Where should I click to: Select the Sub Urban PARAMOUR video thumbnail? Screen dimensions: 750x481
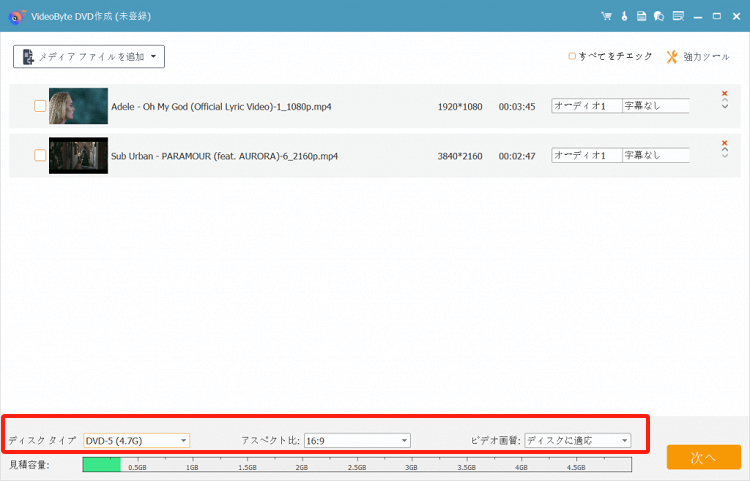point(78,155)
